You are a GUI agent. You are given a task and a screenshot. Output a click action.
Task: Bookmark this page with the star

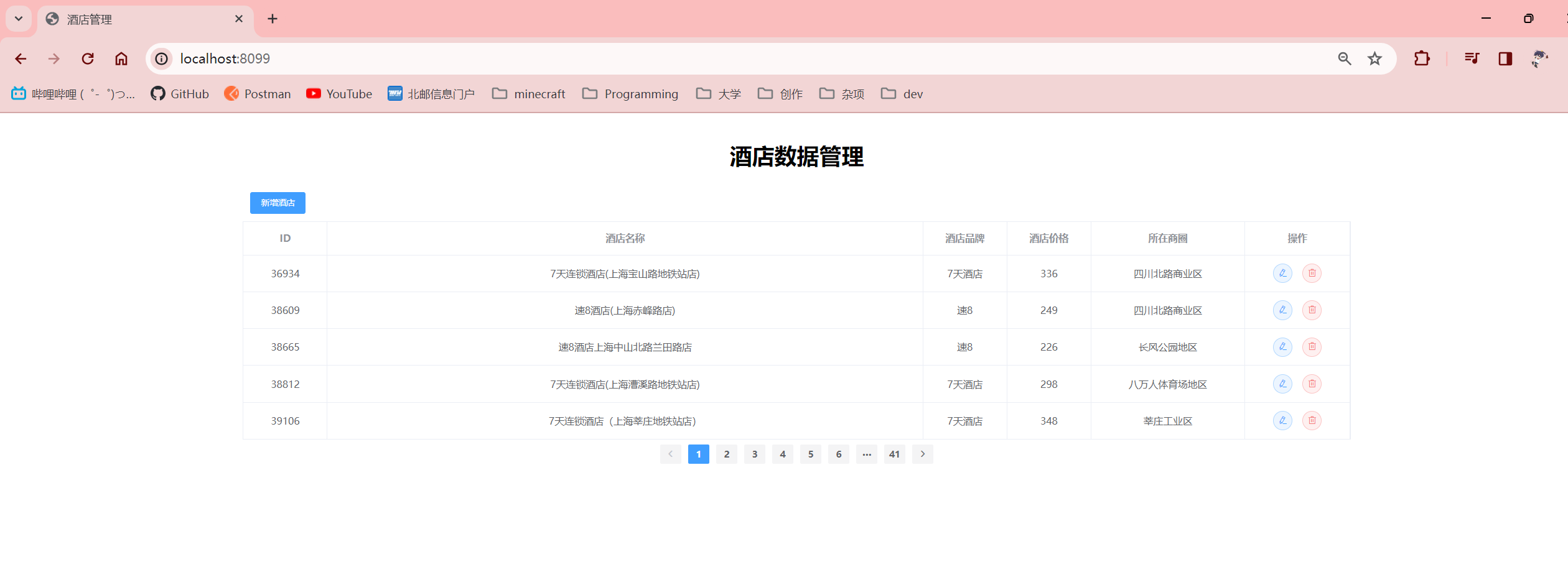click(x=1374, y=58)
